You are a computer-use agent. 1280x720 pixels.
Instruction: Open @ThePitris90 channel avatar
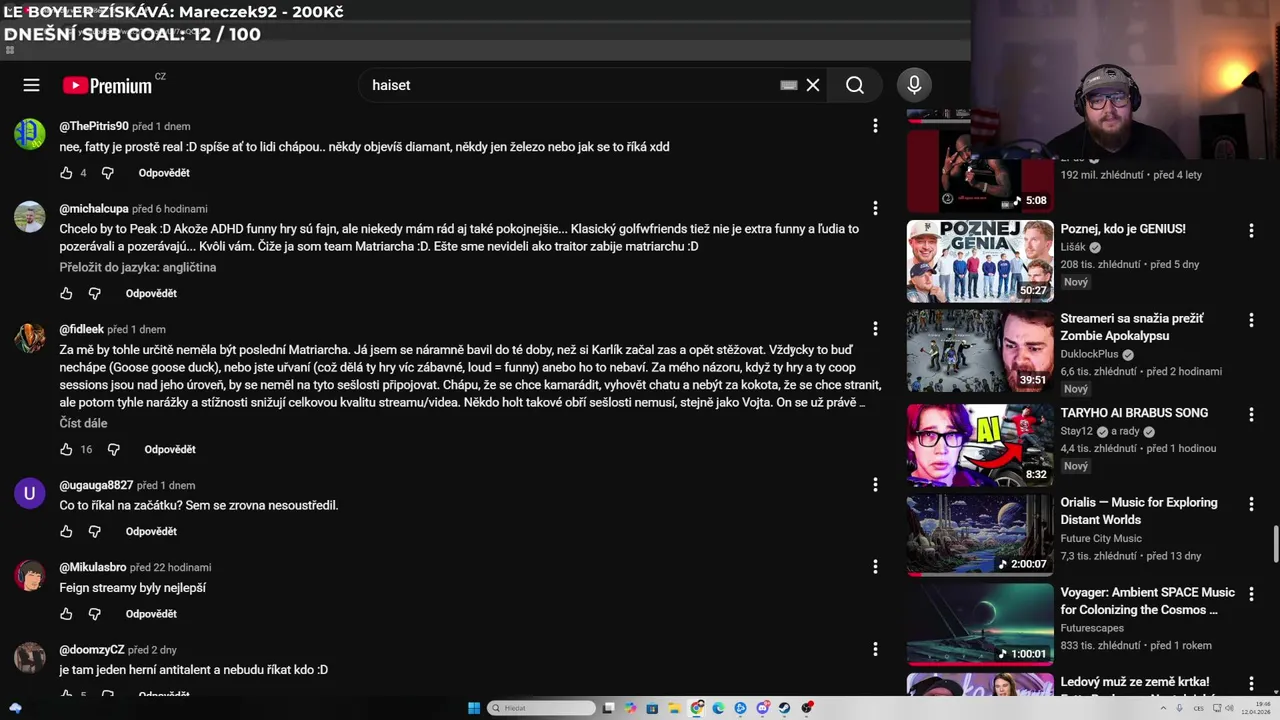click(x=30, y=134)
